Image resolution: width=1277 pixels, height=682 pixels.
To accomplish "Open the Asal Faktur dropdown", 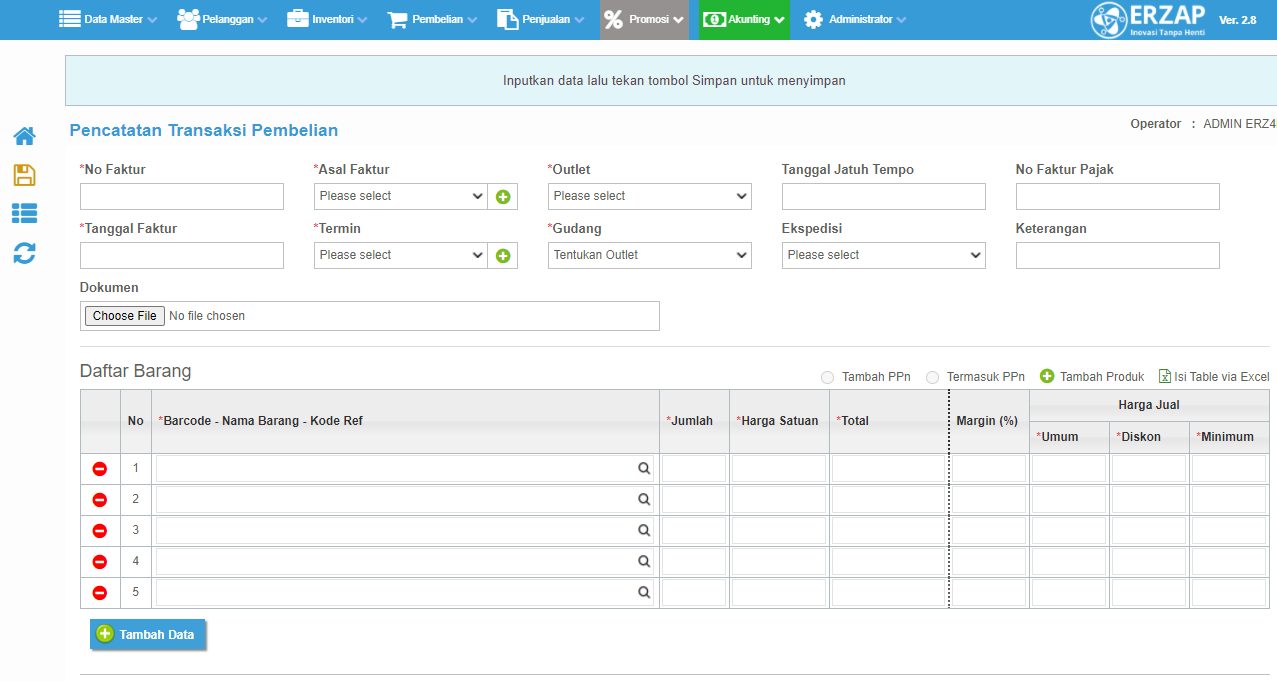I will point(401,197).
